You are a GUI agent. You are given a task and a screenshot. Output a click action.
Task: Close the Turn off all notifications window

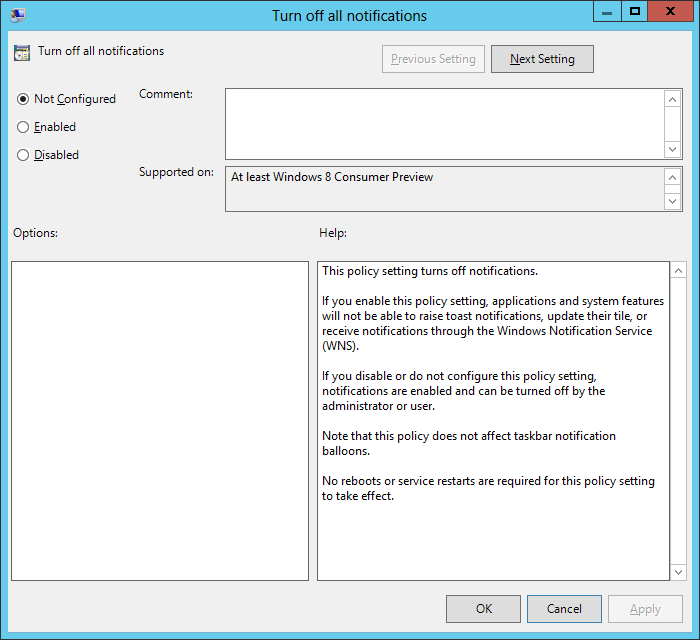[x=671, y=12]
